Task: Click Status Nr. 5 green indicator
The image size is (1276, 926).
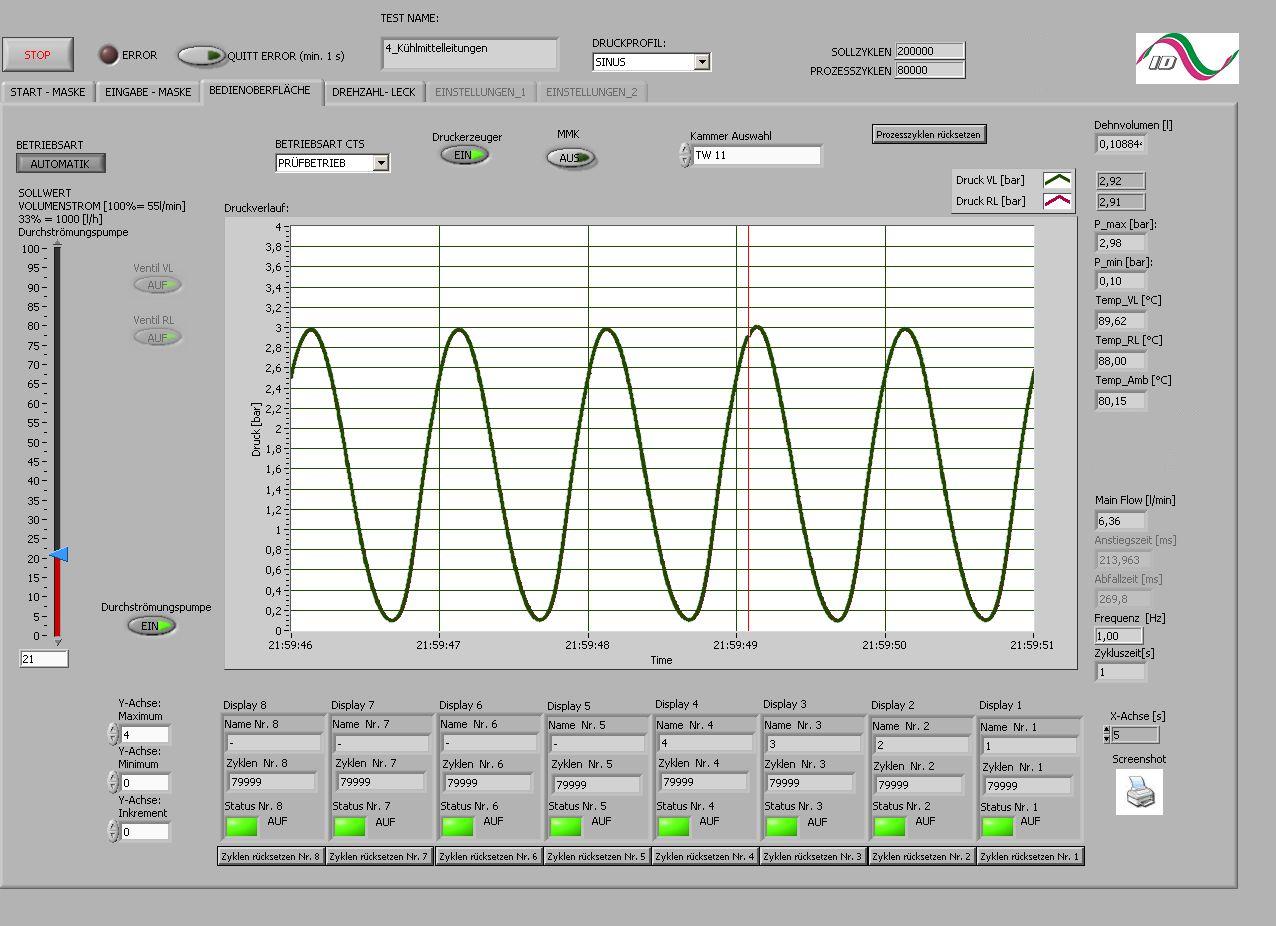Action: pos(567,827)
